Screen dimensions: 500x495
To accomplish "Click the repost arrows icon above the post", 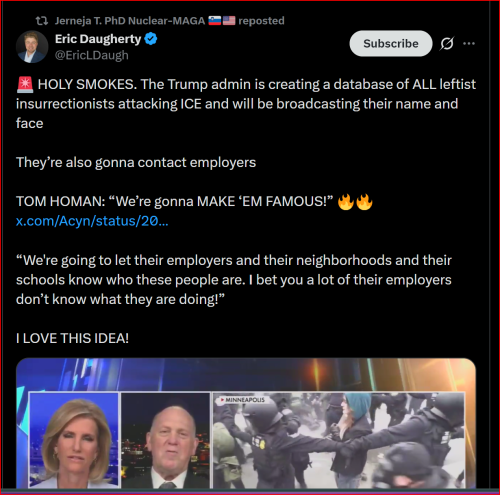I will (x=42, y=21).
